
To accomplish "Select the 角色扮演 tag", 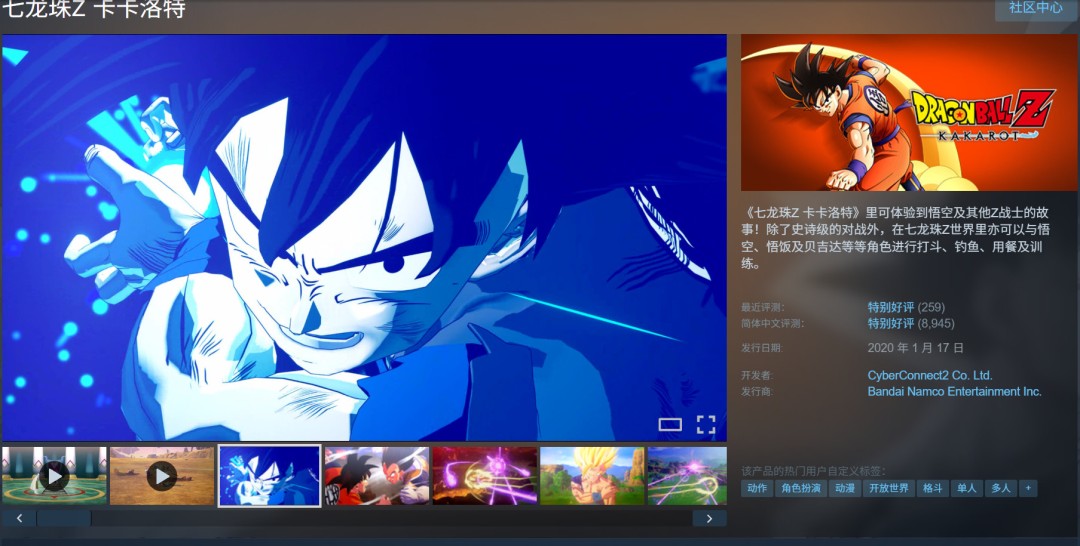I will [x=801, y=488].
